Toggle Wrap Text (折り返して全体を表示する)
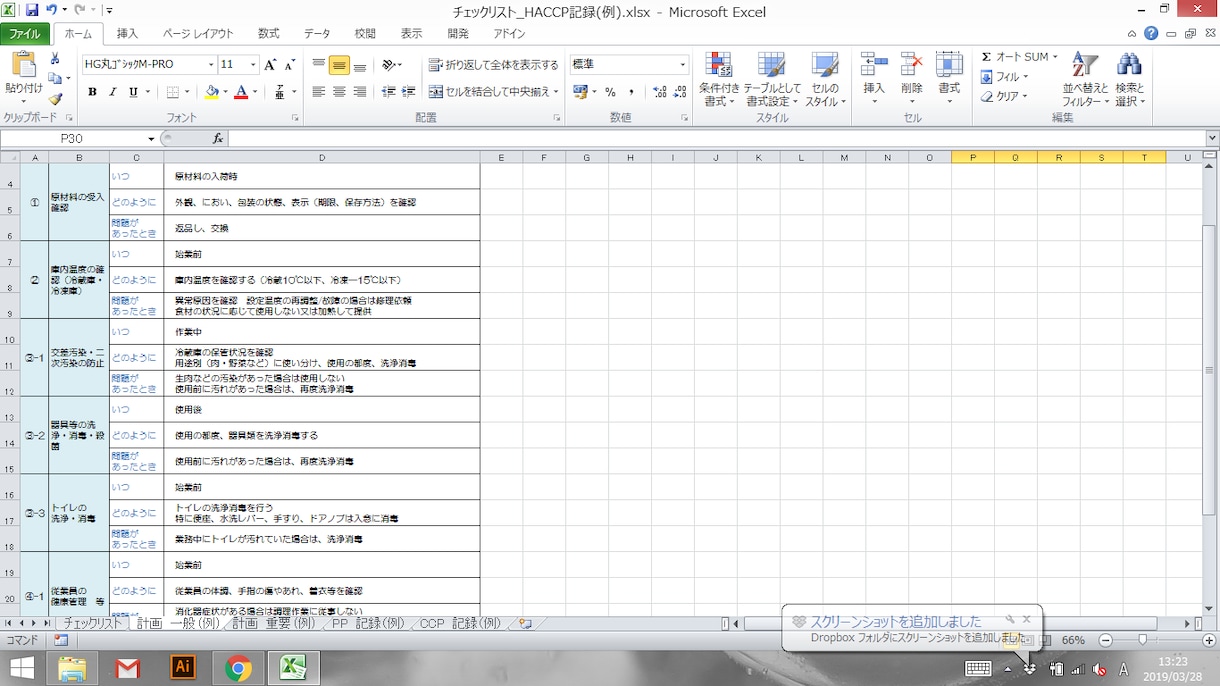The width and height of the screenshot is (1220, 686). pos(494,65)
